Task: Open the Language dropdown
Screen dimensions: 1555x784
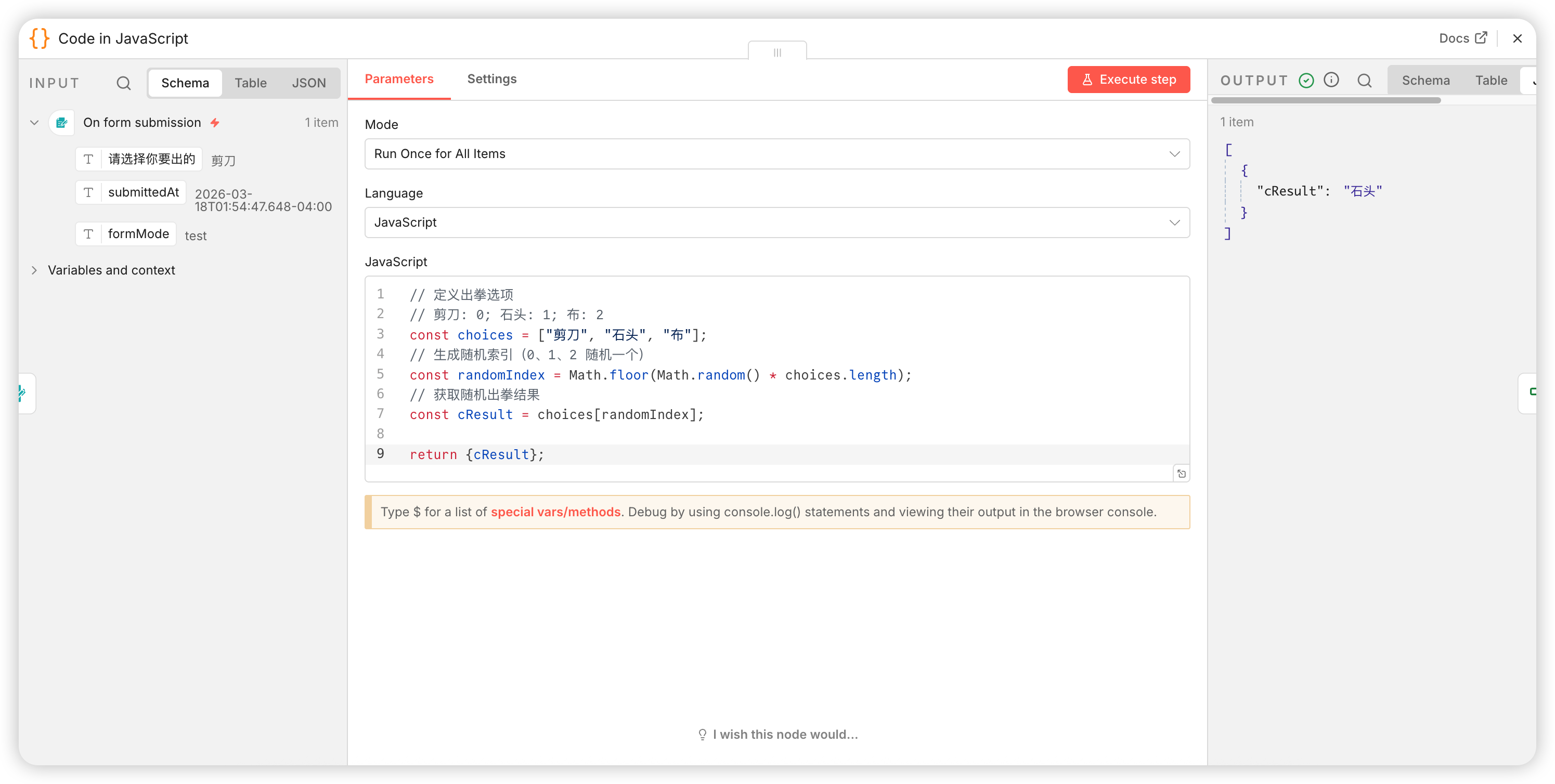Action: pyautogui.click(x=777, y=223)
